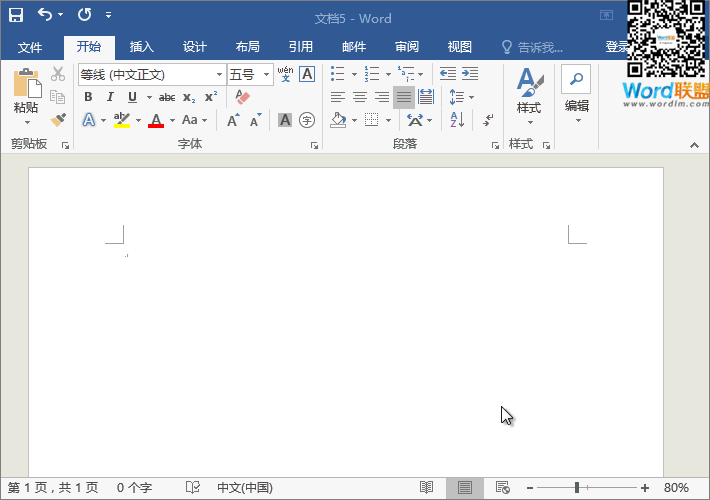Screen dimensions: 710x500
Task: Switch to the 邮件 tab
Action: pos(354,47)
